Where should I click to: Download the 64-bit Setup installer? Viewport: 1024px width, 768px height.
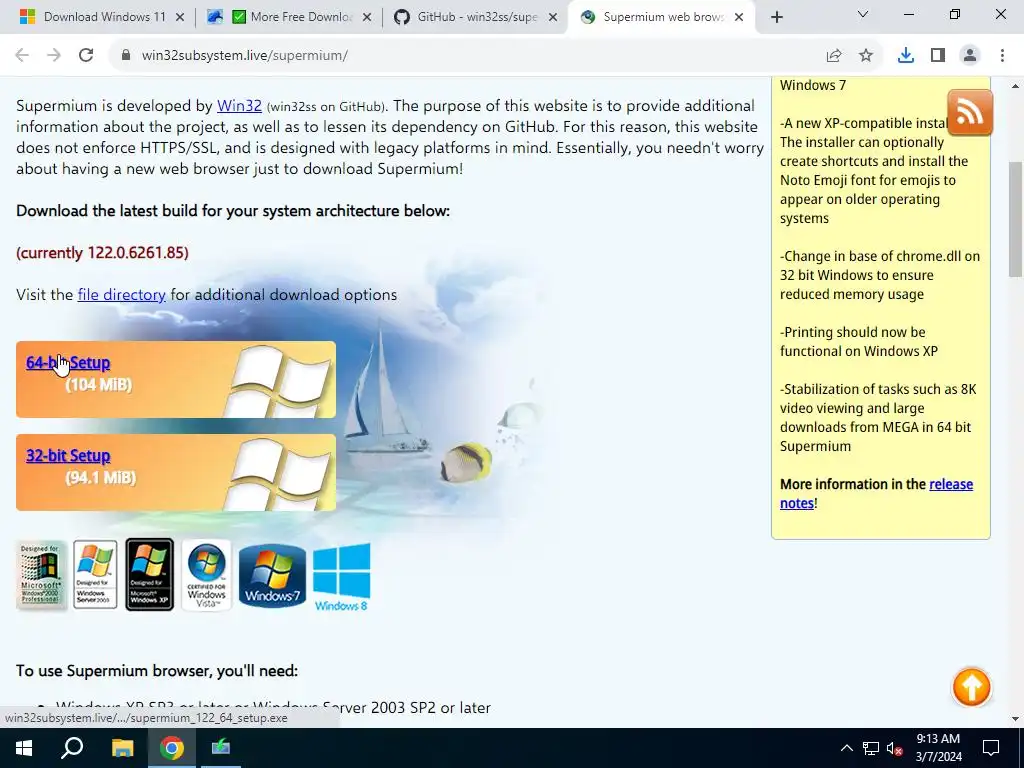coord(68,362)
